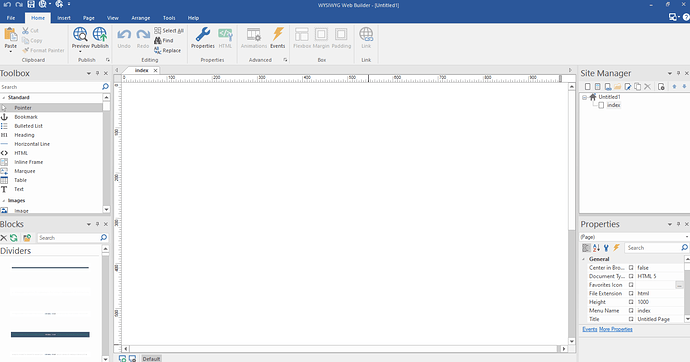Viewport: 690px width, 362px height.
Task: Choose the Bulleted List tool
Action: [x=51, y=126]
